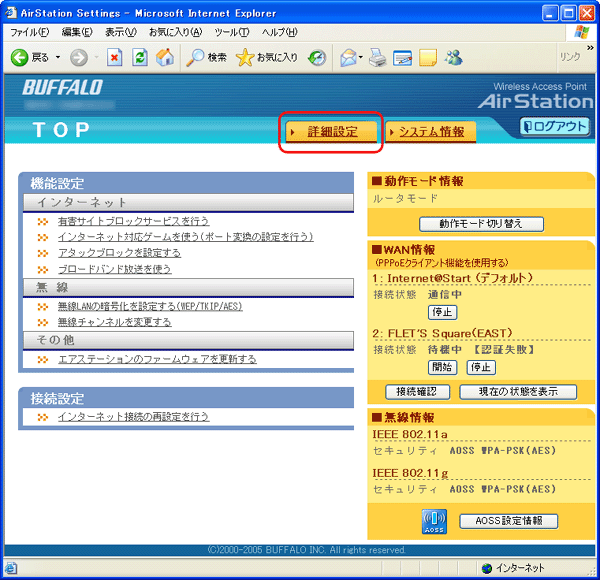Click the 無線 section header
600x580 pixels.
pos(188,287)
